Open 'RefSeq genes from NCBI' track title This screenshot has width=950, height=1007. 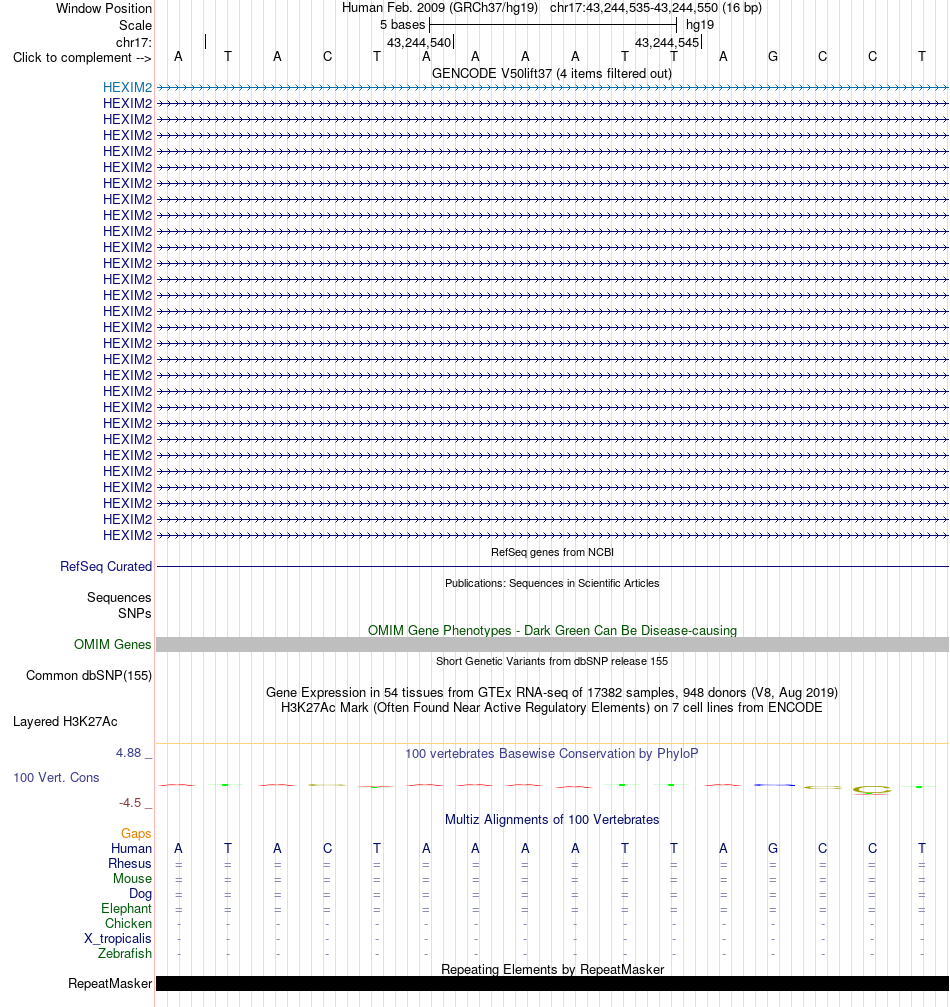[552, 552]
